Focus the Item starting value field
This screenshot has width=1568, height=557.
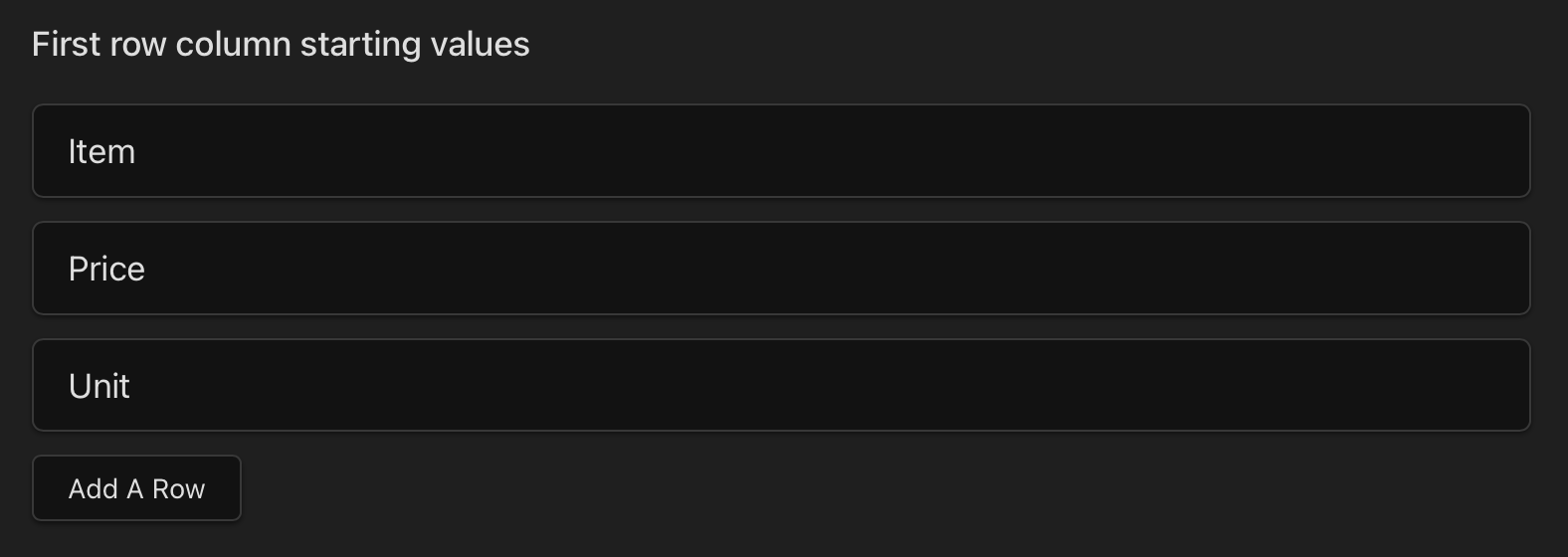[781, 151]
